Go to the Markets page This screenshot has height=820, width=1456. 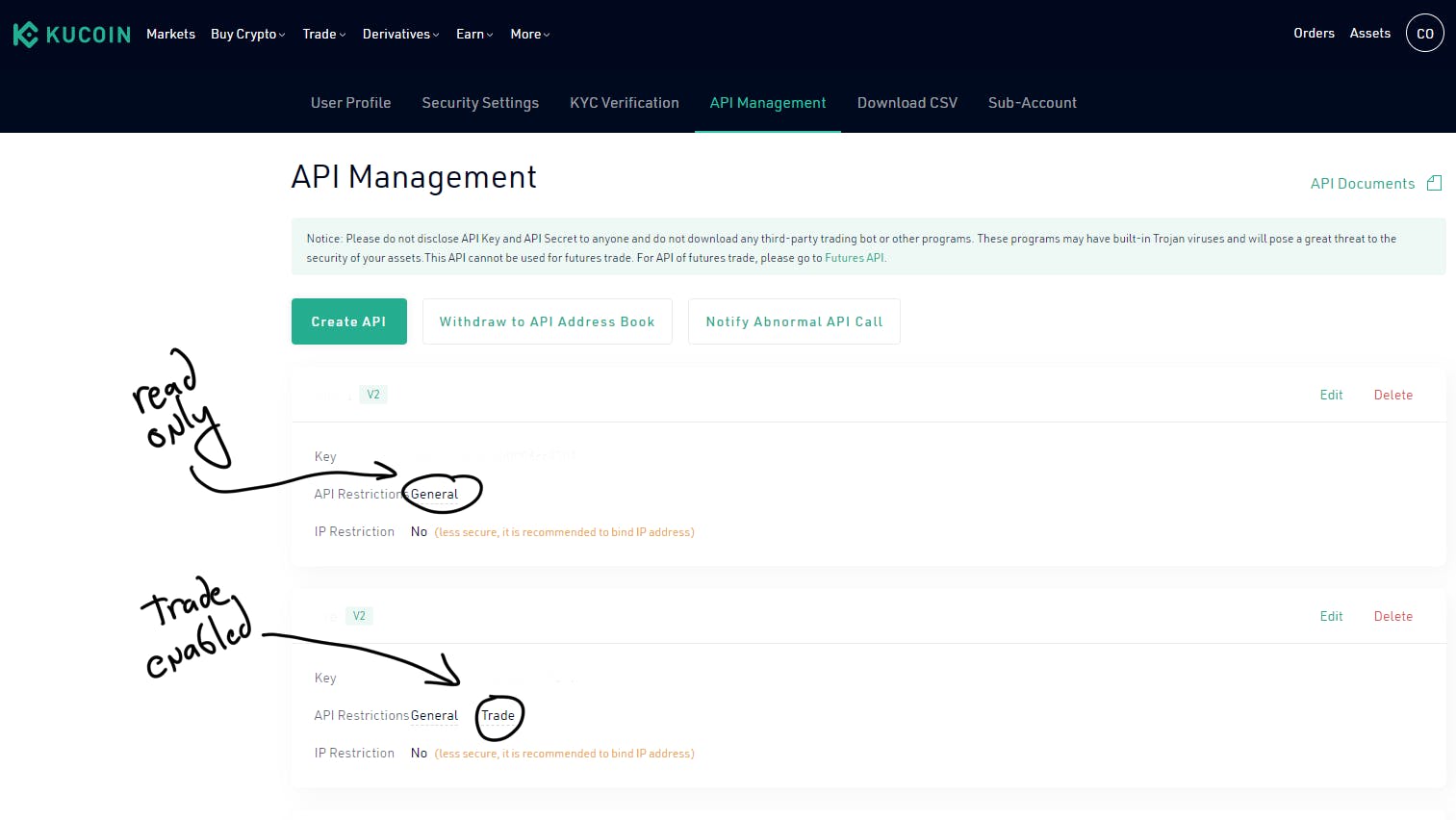click(170, 35)
